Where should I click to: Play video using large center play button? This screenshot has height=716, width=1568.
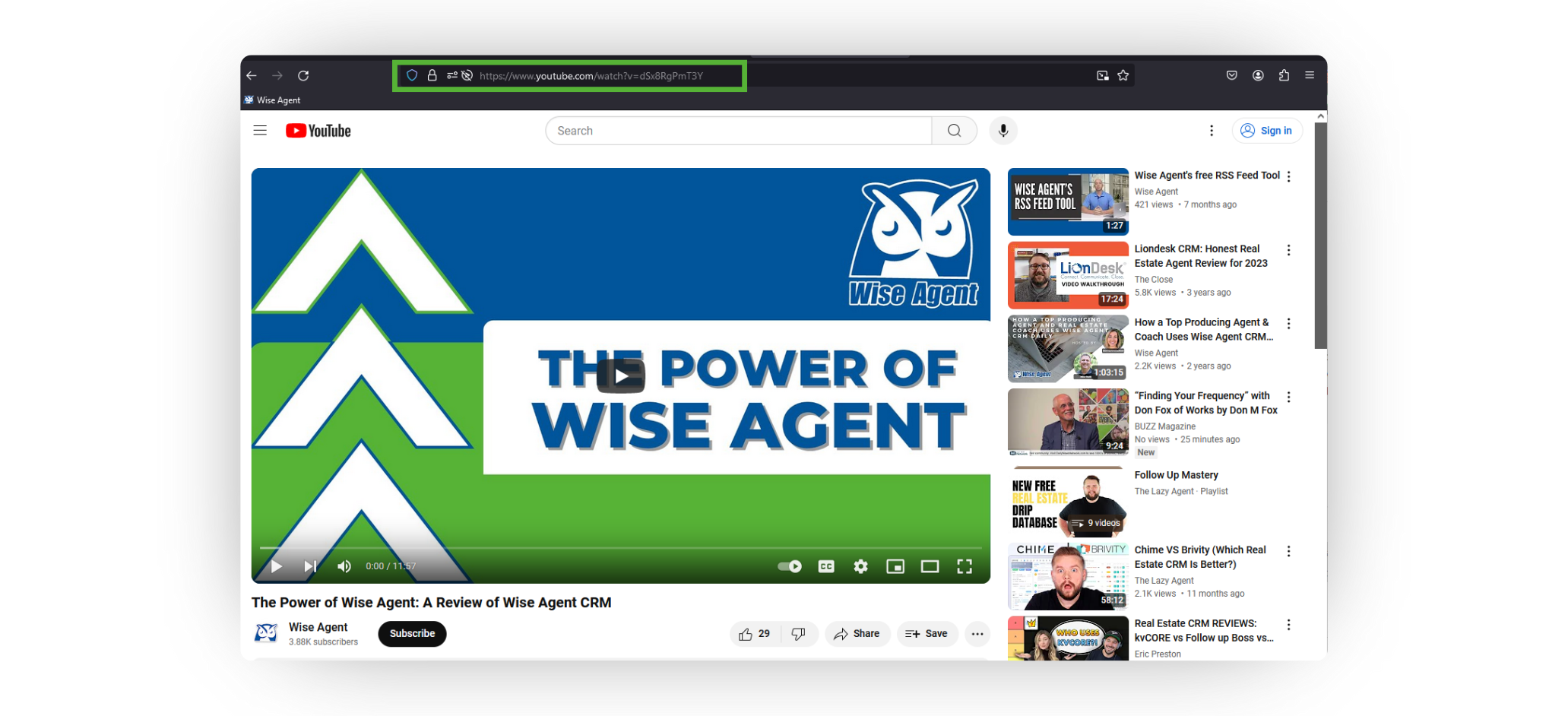pos(621,375)
